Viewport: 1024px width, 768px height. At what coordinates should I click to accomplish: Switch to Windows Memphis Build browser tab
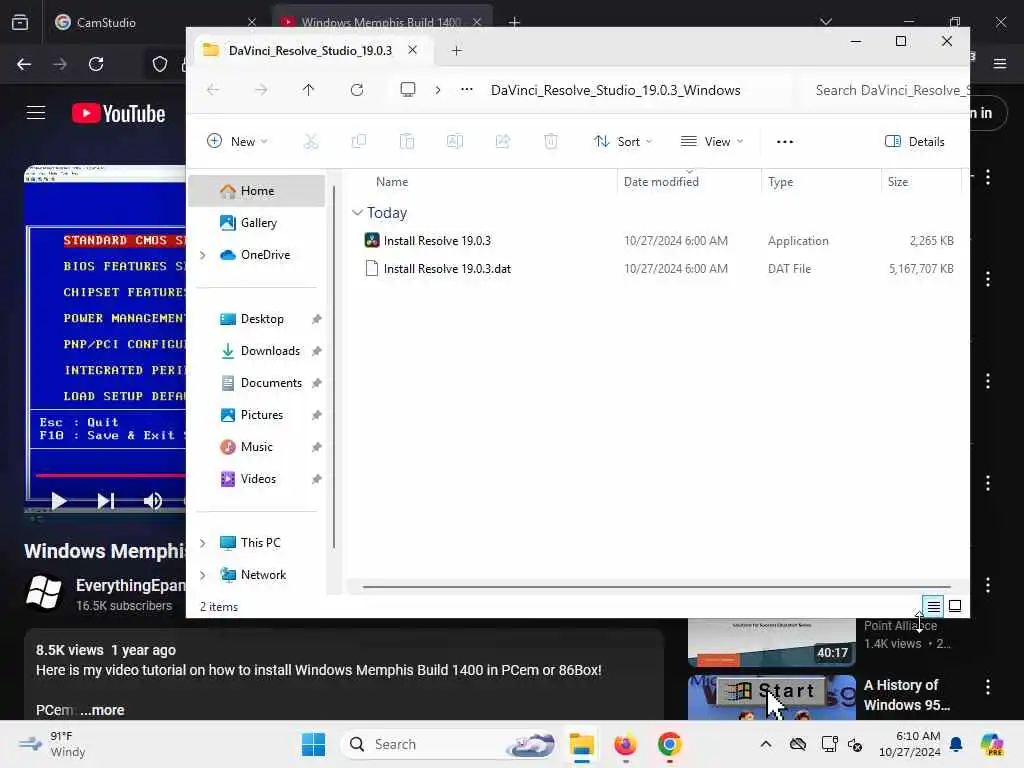tap(381, 22)
